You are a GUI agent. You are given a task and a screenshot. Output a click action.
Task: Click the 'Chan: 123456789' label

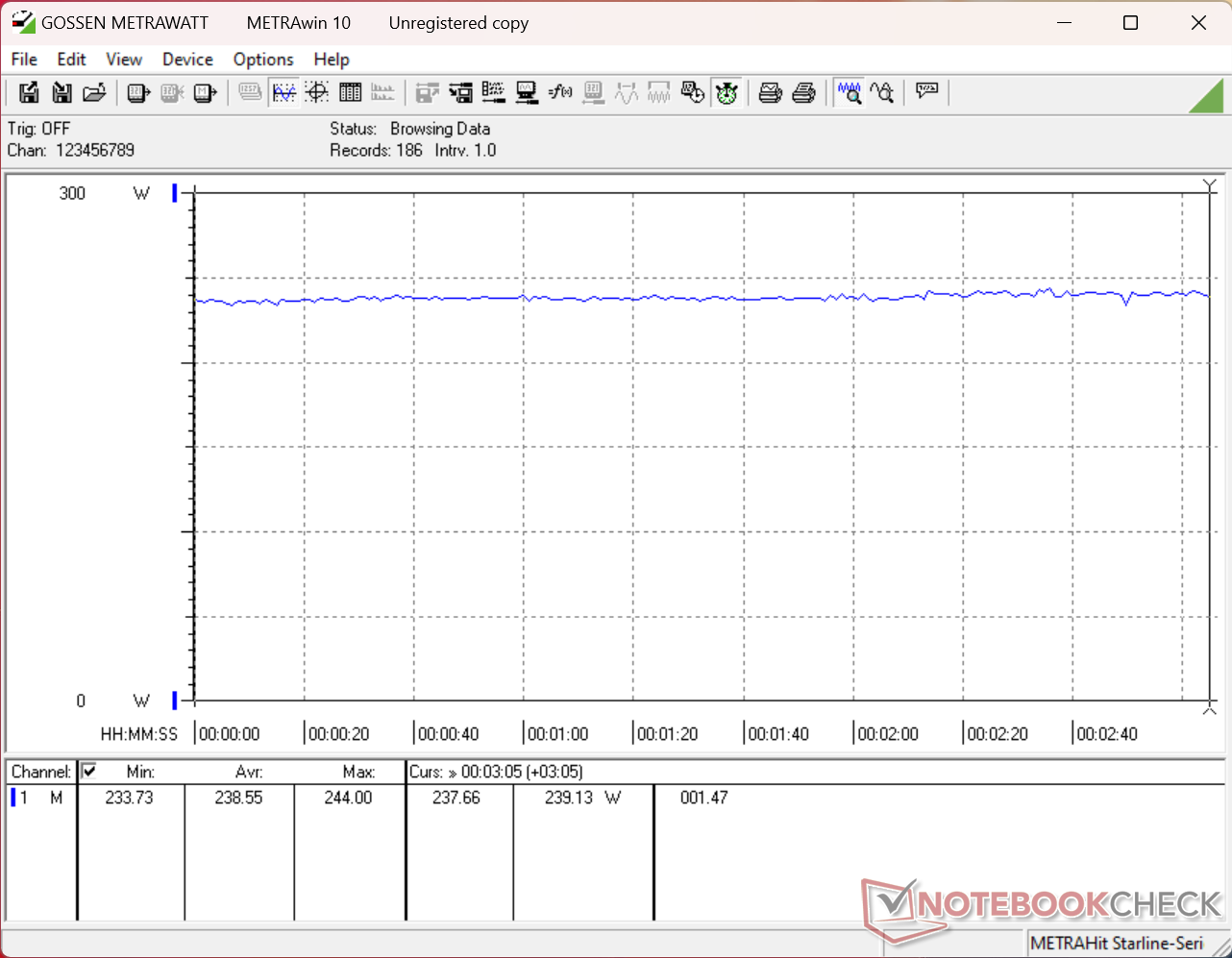(x=71, y=150)
